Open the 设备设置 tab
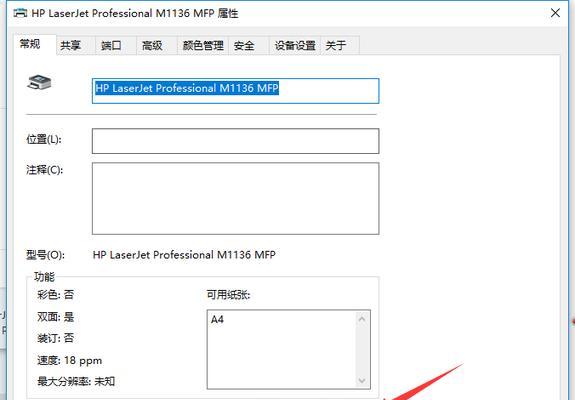The width and height of the screenshot is (575, 400). (295, 45)
